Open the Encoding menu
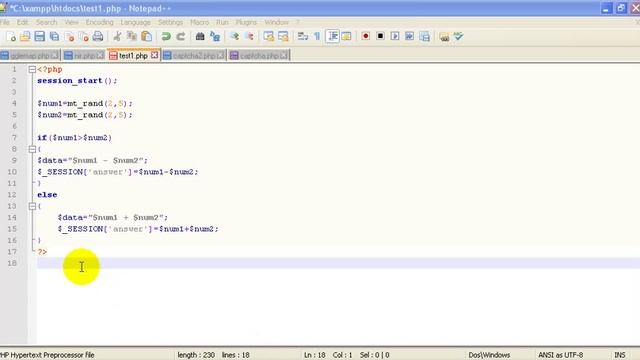Screen dimensions: 640x360 tap(100, 22)
